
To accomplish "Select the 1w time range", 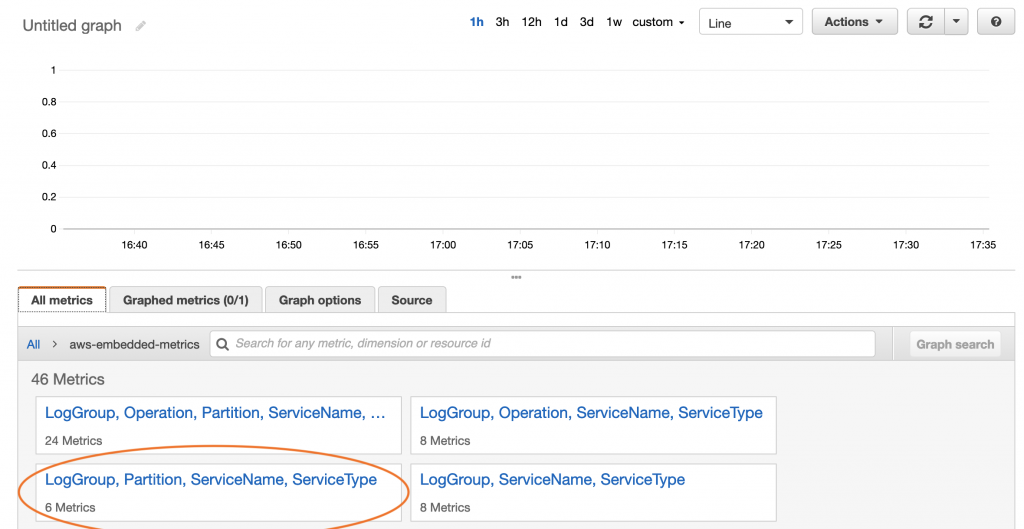I will [614, 22].
